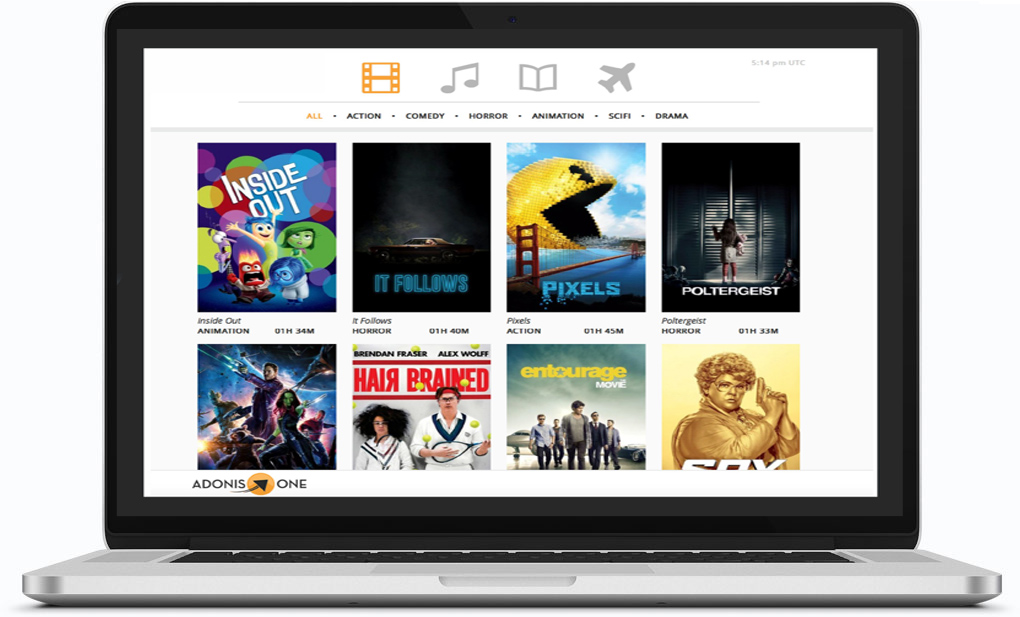This screenshot has width=1020, height=617.
Task: Open the Flight info airplane icon
Action: coord(616,78)
